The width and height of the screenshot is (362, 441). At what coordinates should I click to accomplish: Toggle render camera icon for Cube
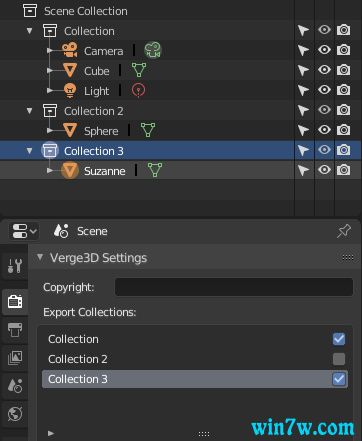343,70
